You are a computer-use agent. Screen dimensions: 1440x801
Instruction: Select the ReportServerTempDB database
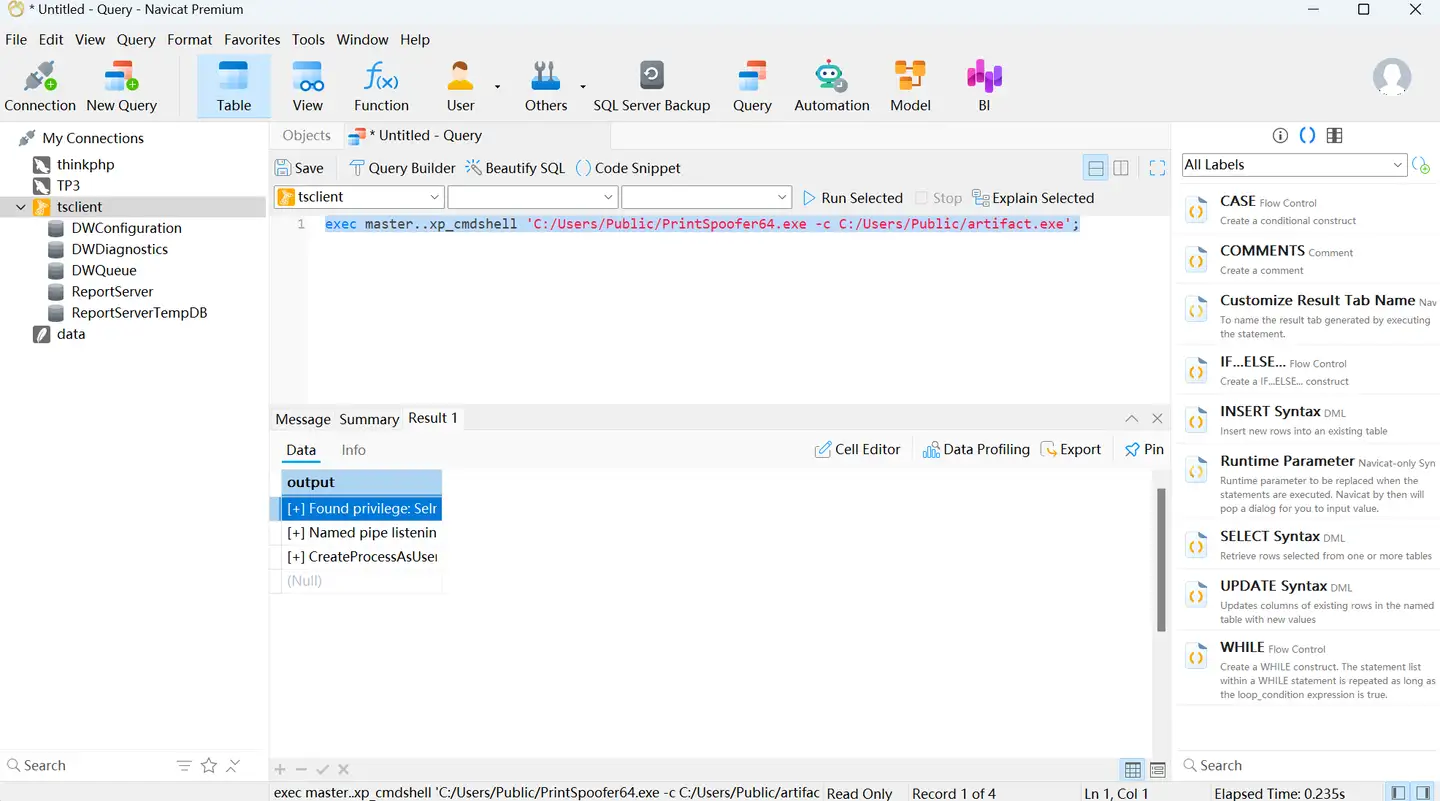(139, 313)
